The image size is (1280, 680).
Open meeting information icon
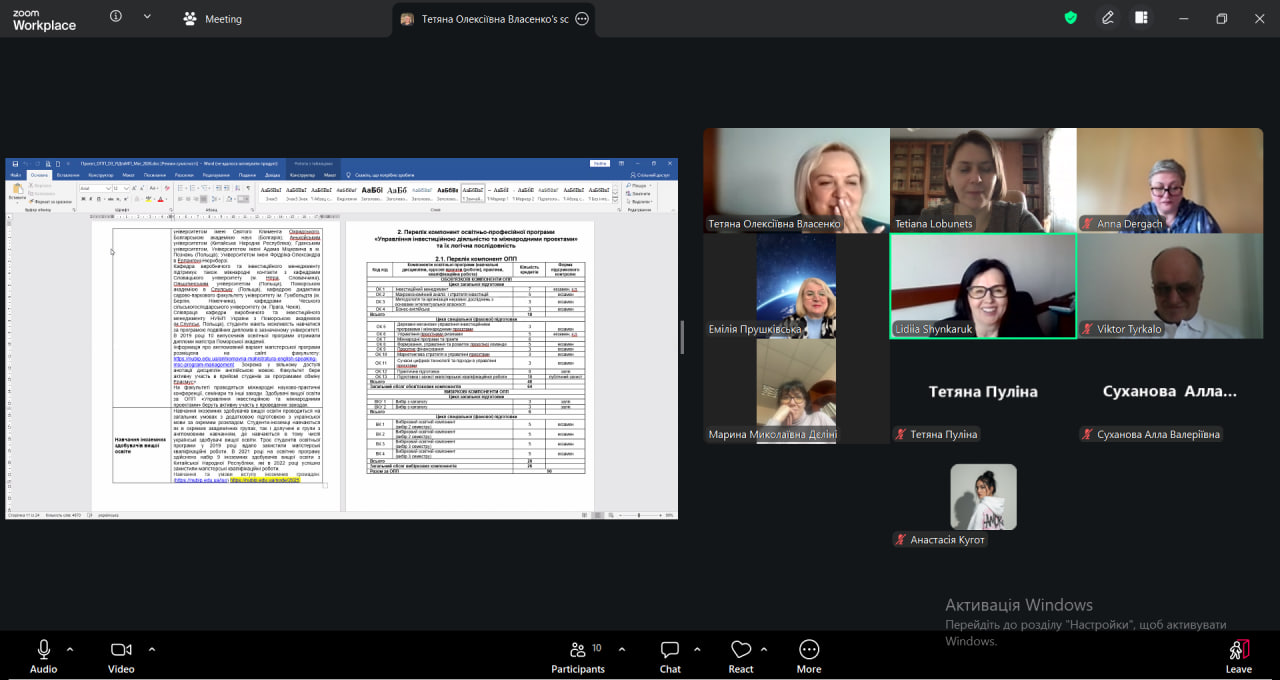coord(116,17)
